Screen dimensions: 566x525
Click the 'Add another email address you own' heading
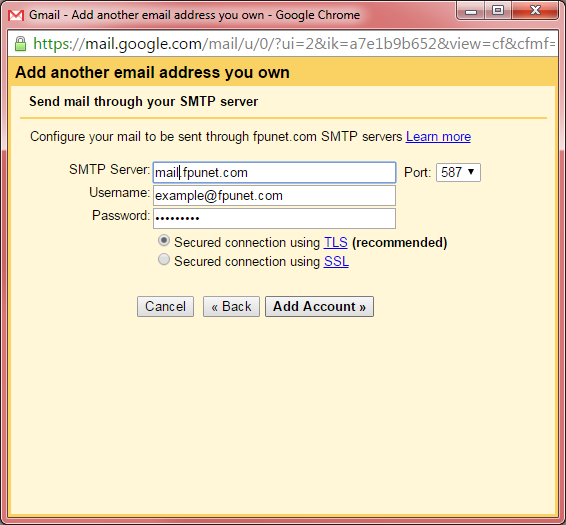[x=152, y=72]
